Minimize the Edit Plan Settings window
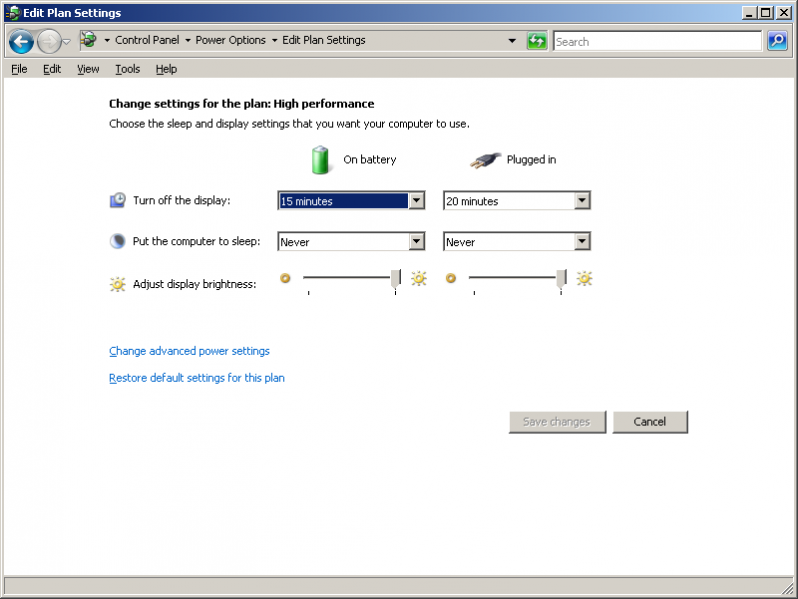The height and width of the screenshot is (599, 798). [x=749, y=13]
